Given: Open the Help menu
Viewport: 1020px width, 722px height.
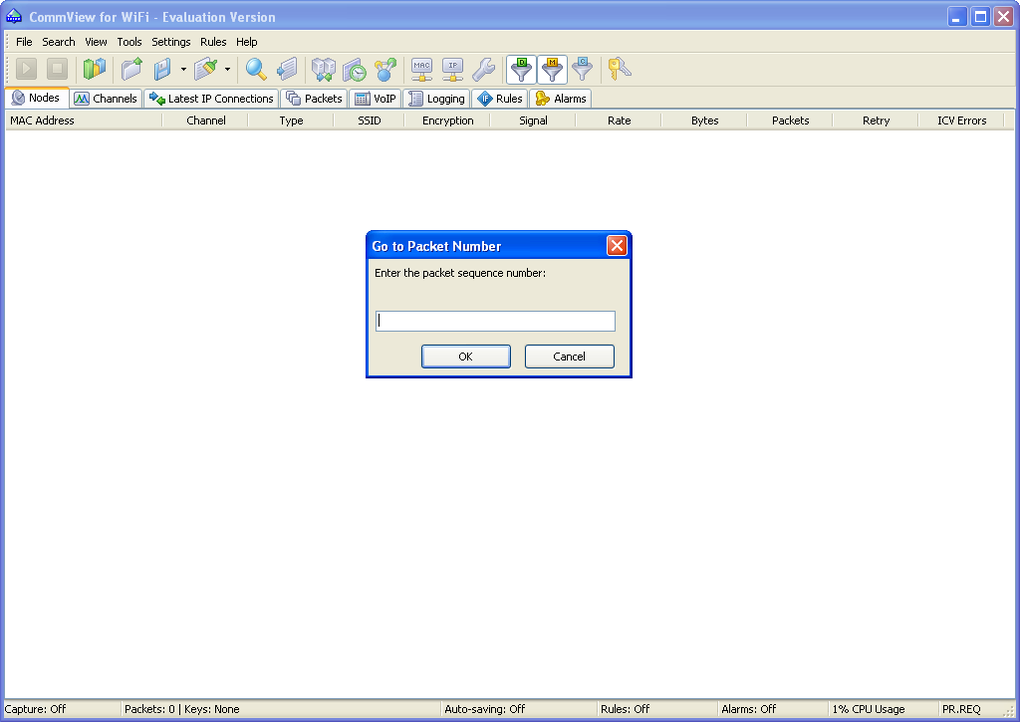Looking at the screenshot, I should tap(247, 42).
